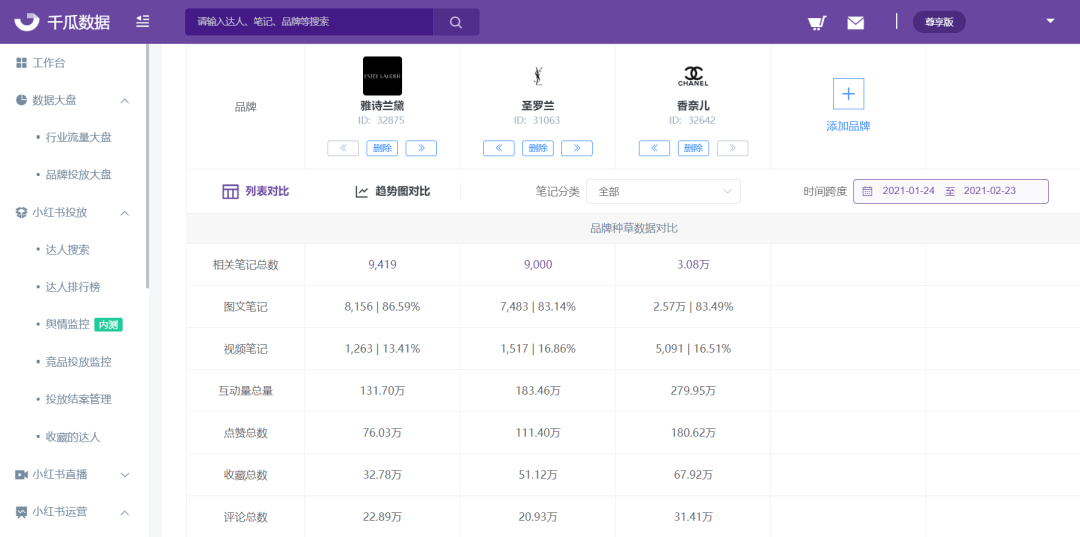Screen dimensions: 1080x537
Task: Collapse the 数据大盘 section chevron
Action: point(125,101)
